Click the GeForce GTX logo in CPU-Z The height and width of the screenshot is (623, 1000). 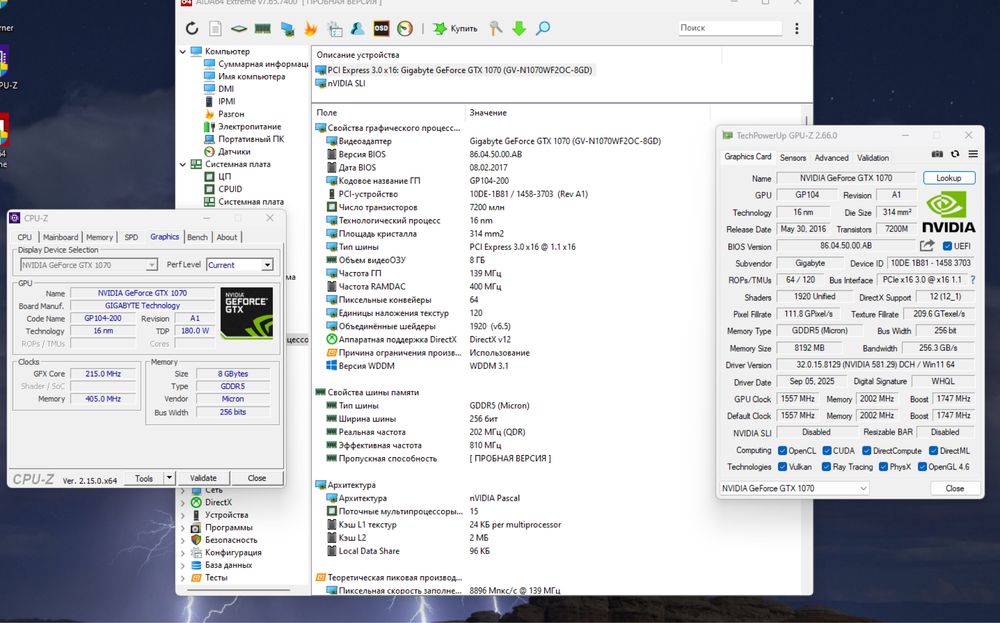click(x=247, y=312)
